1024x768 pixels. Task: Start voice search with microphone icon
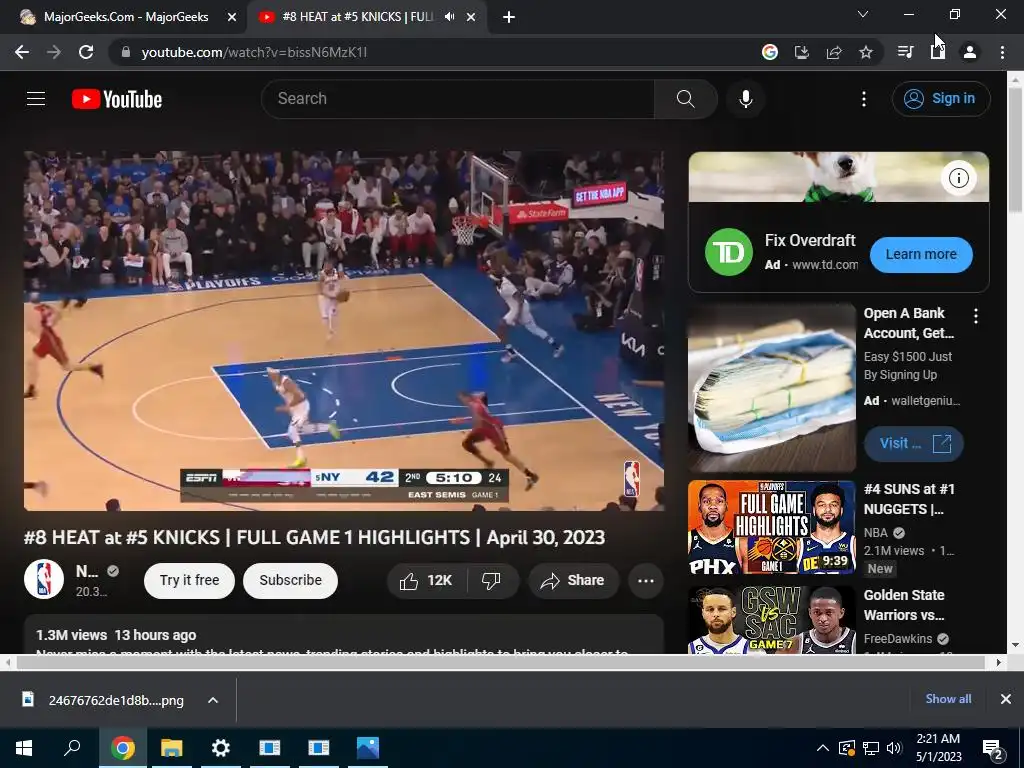[746, 99]
